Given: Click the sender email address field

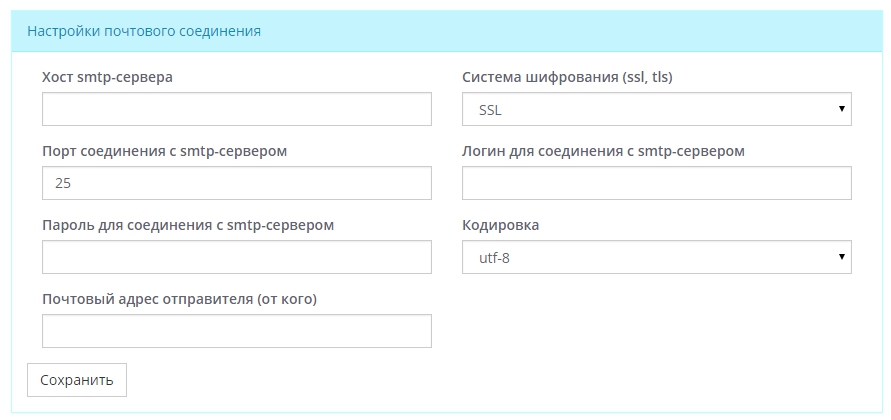Looking at the screenshot, I should tap(236, 331).
